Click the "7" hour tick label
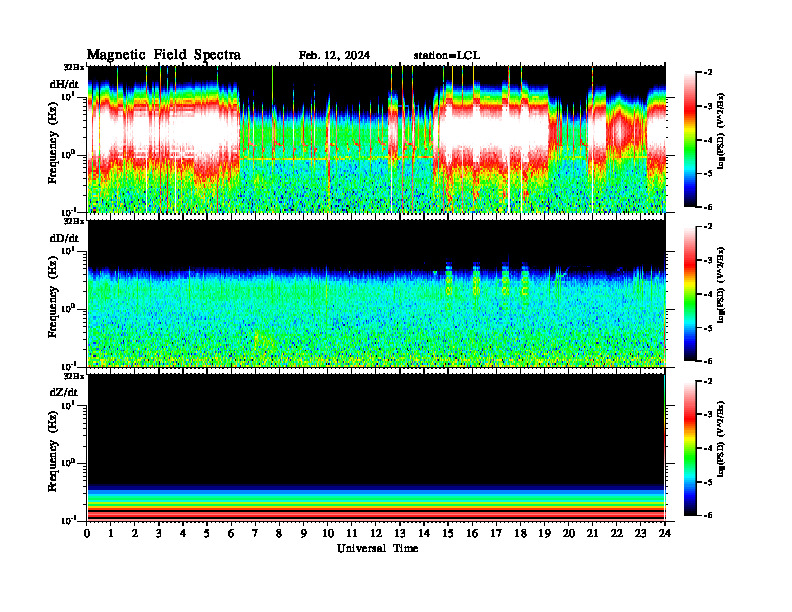The height and width of the screenshot is (612, 792). (x=255, y=533)
